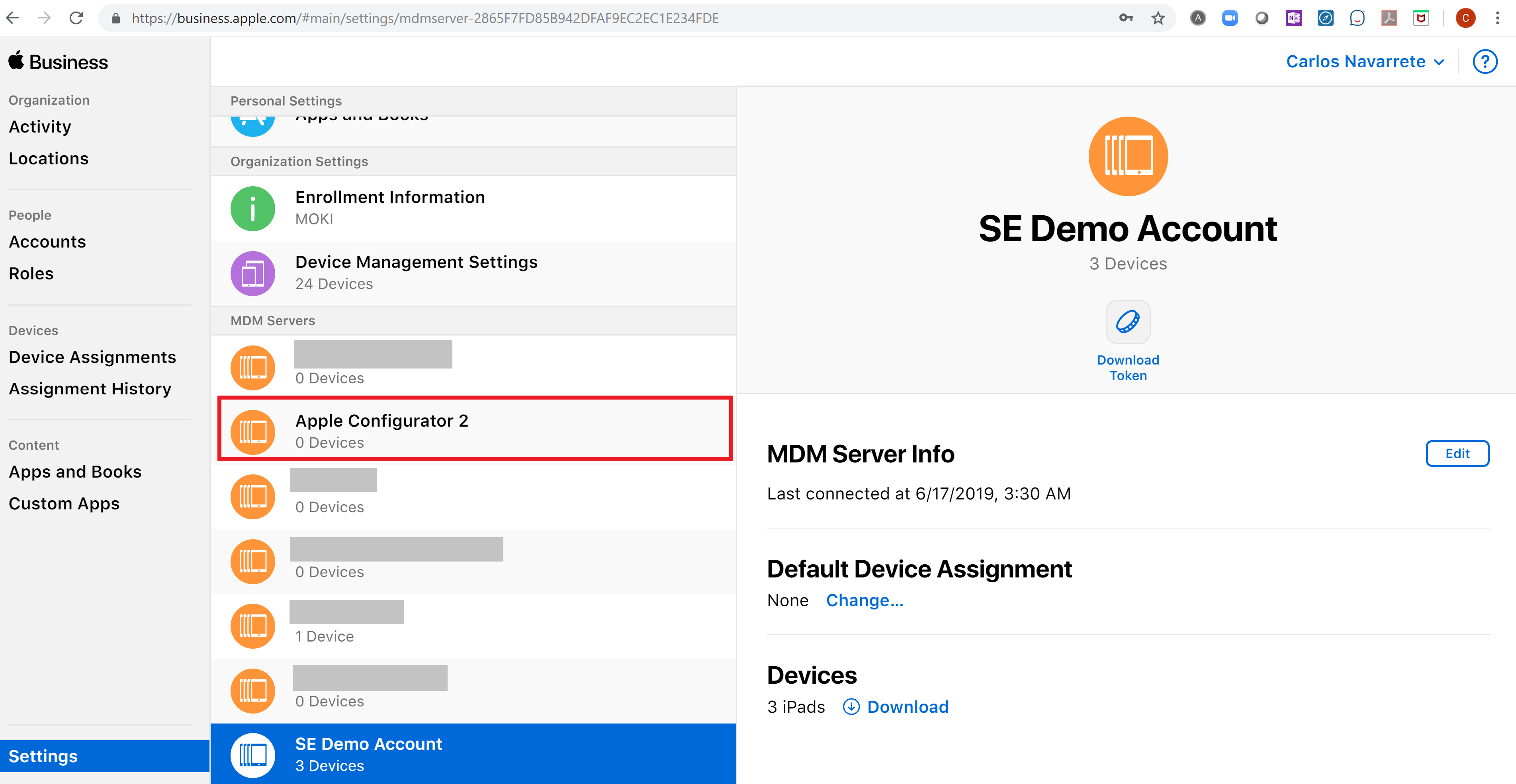The image size is (1516, 784).
Task: Click the Adobe Acrobat PDF extension
Action: [x=1389, y=18]
